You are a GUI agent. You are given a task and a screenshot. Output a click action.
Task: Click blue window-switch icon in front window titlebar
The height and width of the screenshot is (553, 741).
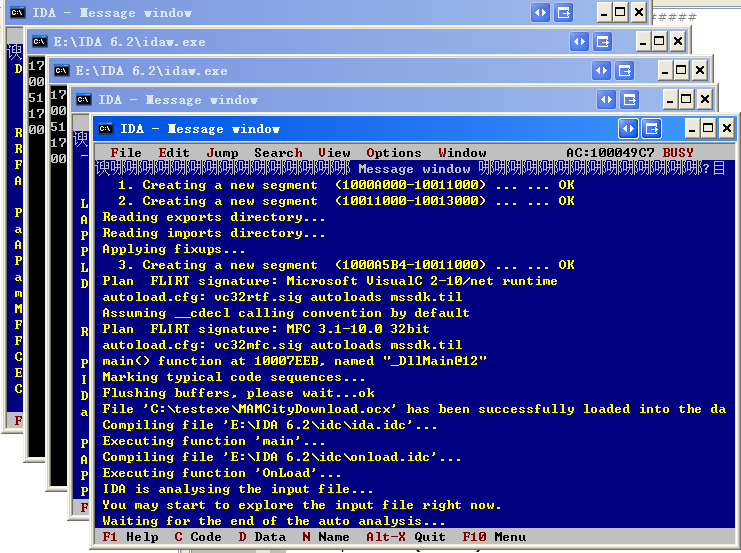click(x=652, y=129)
